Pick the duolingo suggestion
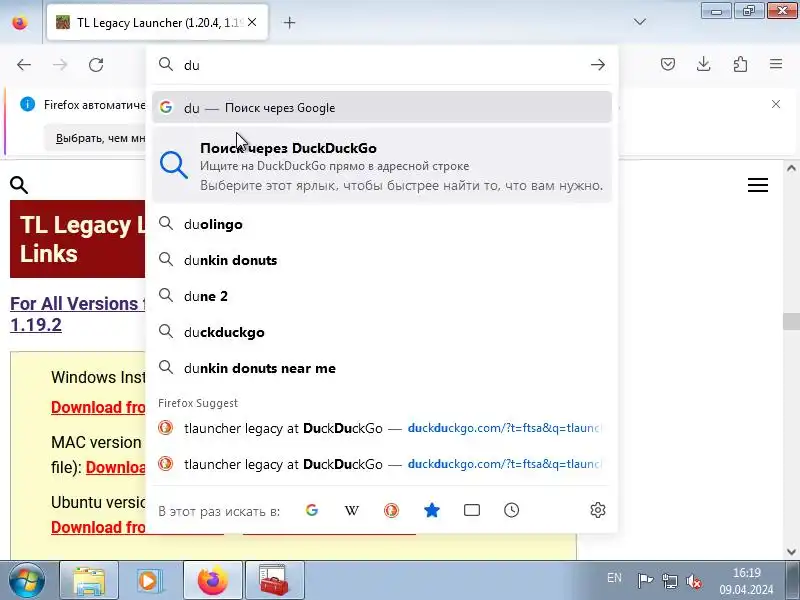The image size is (800, 600). click(382, 224)
